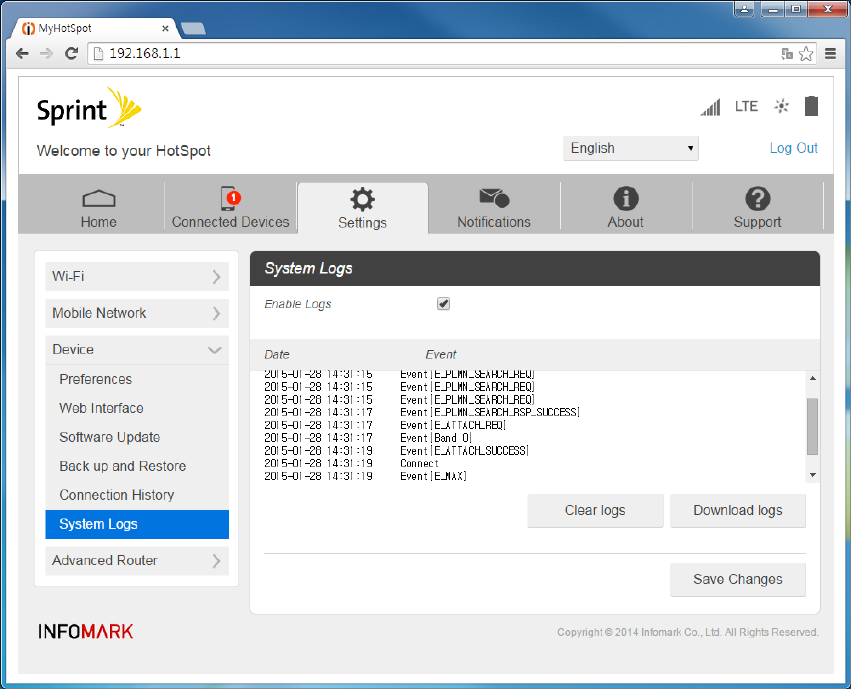This screenshot has width=851, height=689.
Task: Click the Date column header
Action: point(277,355)
